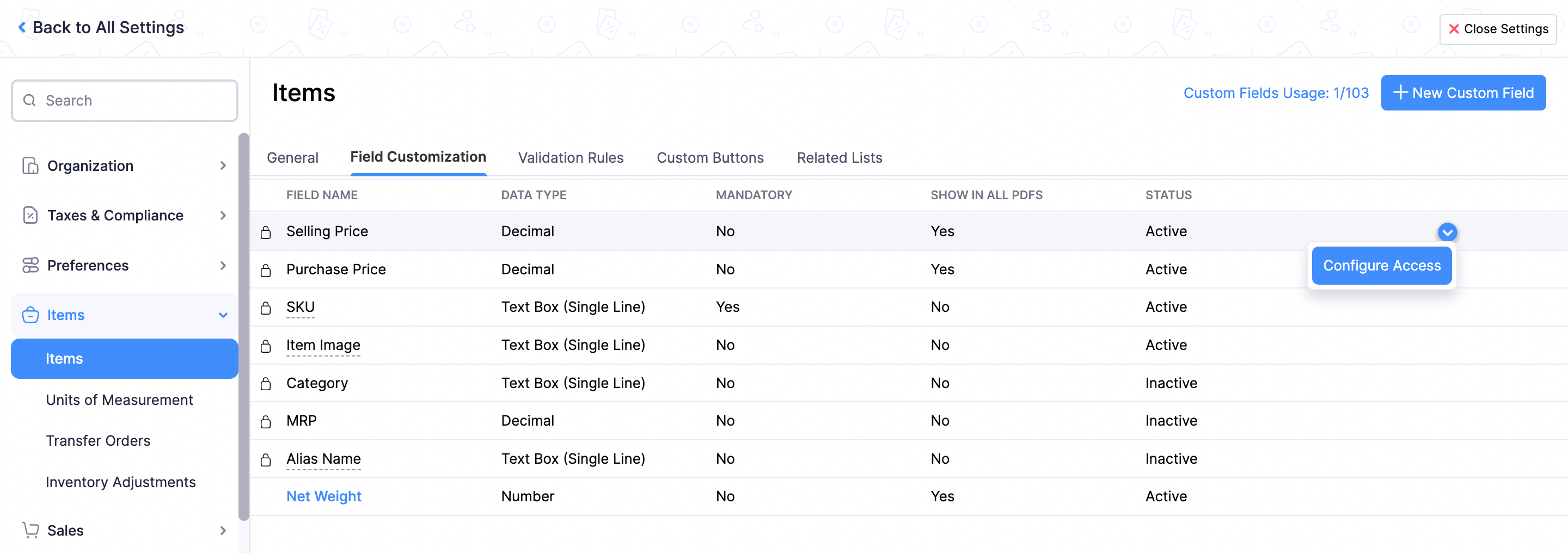The image size is (1568, 553).
Task: Click the red X in Close Settings
Action: pyautogui.click(x=1454, y=29)
